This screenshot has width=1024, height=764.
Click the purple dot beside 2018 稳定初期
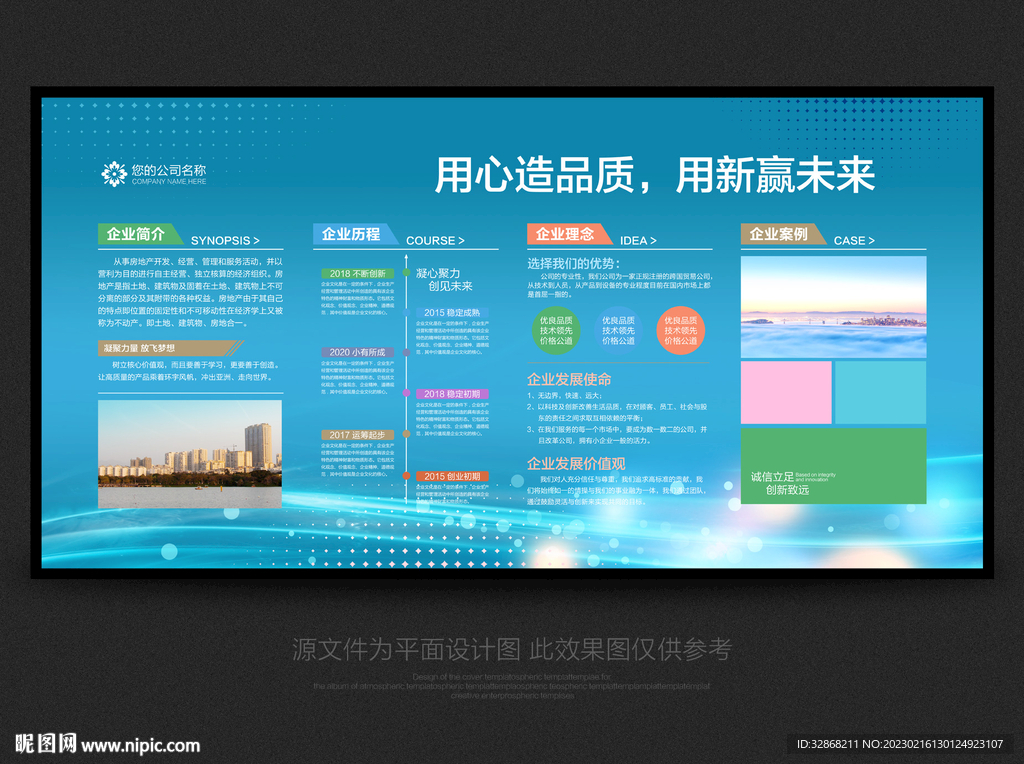406,393
